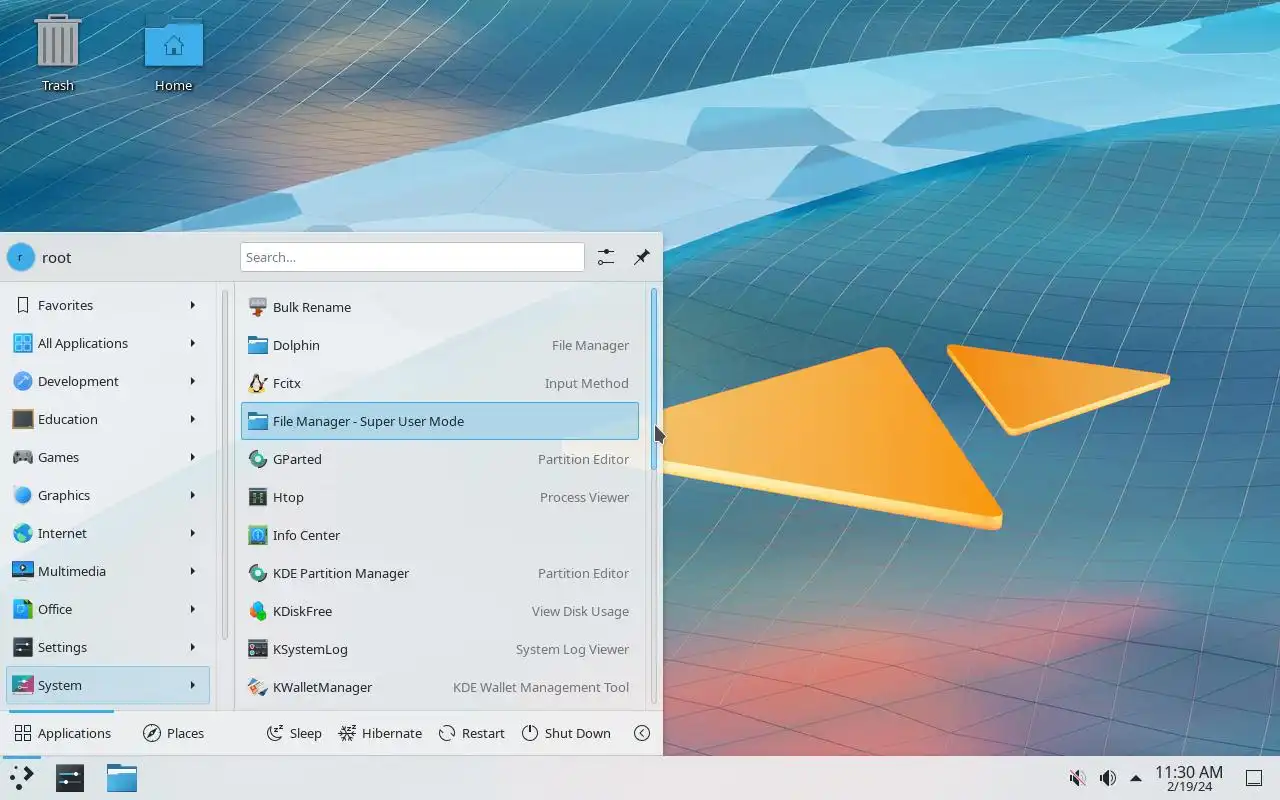Screen dimensions: 1280x800
Task: Click the Show Desktop taskbar button
Action: pyautogui.click(x=1253, y=778)
